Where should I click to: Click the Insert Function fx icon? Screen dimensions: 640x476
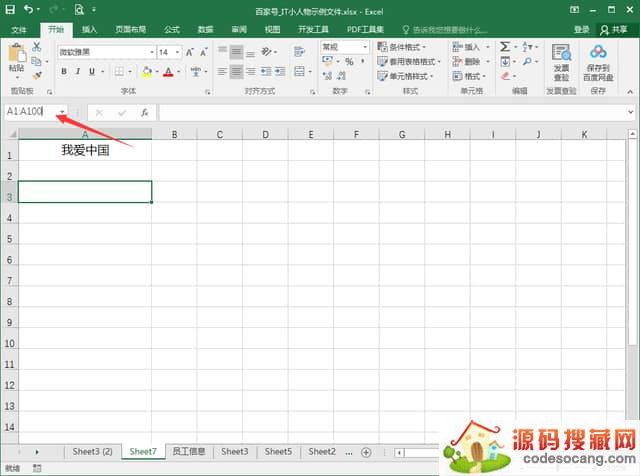coord(144,113)
